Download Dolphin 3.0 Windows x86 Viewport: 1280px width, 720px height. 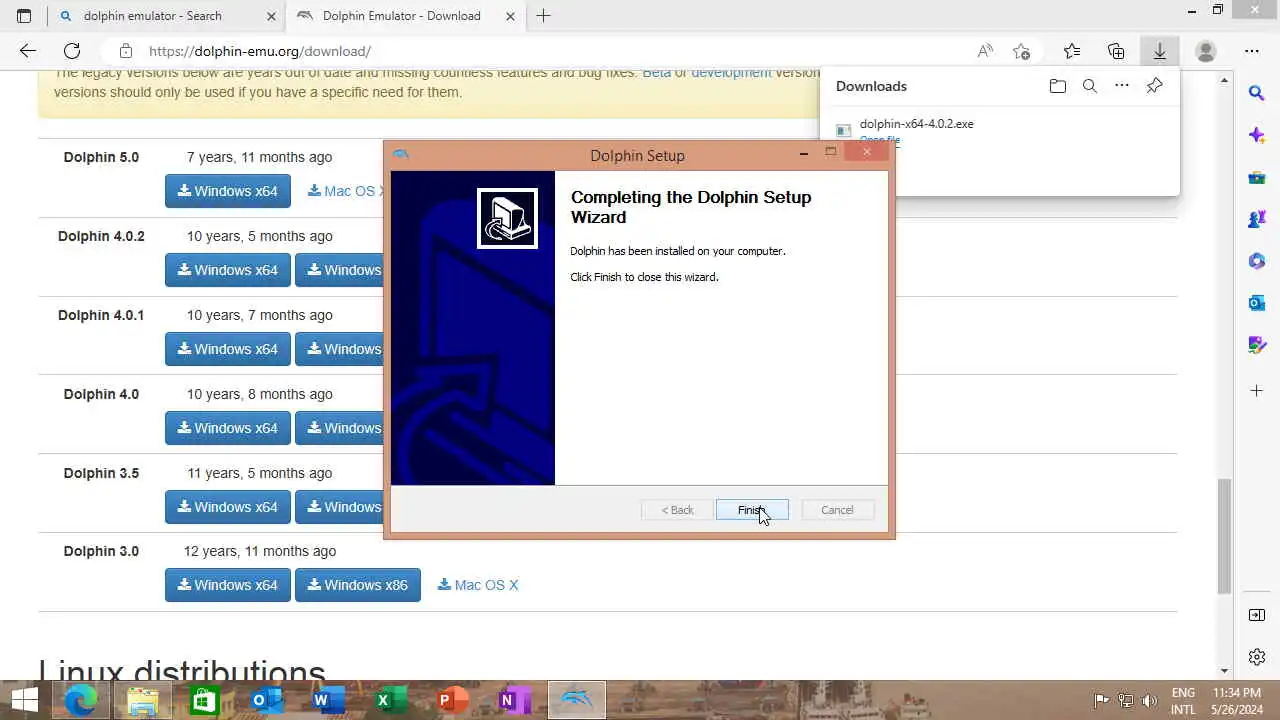[x=358, y=585]
